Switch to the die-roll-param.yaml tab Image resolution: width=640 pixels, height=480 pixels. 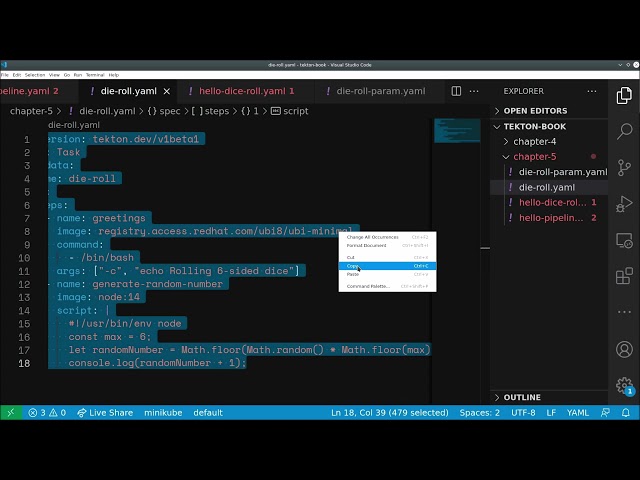pos(380,91)
